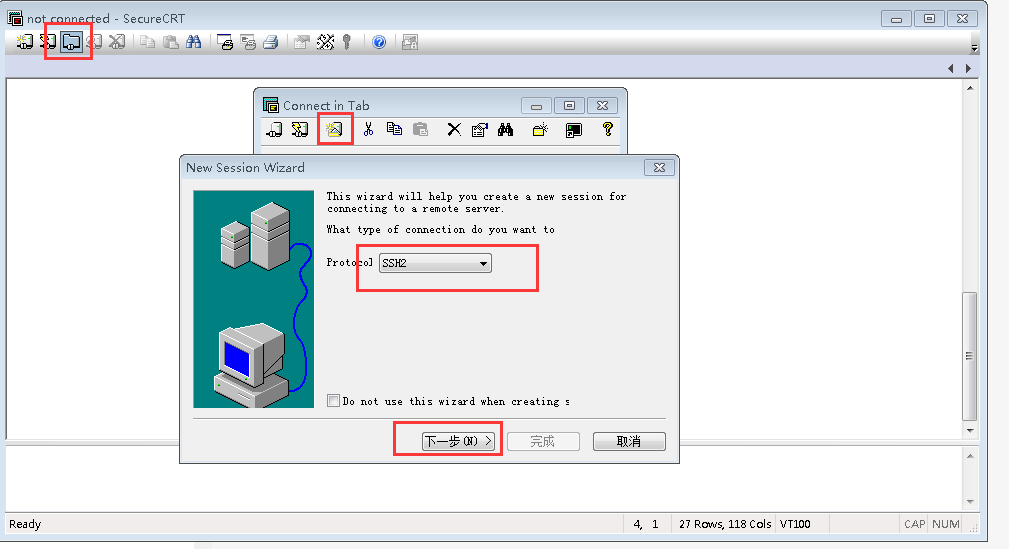Image resolution: width=1009 pixels, height=549 pixels.
Task: Click the 下一步(N) Next button
Action: [x=459, y=441]
